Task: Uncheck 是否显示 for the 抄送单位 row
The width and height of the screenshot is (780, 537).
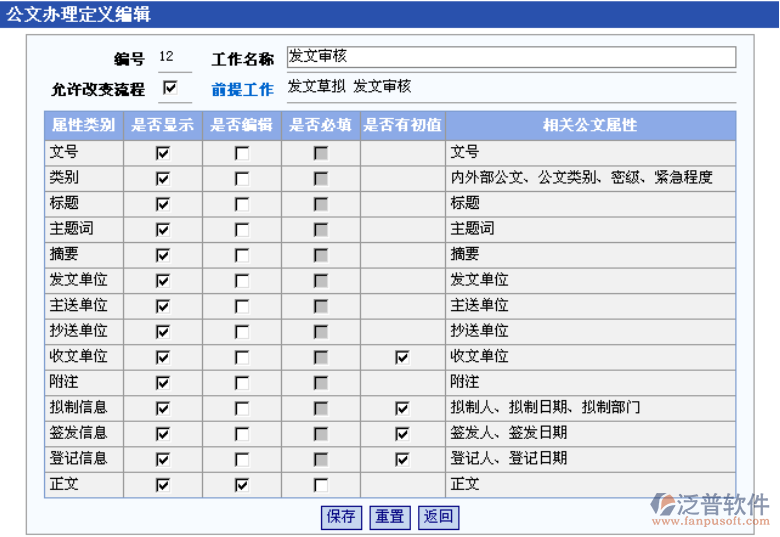Action: pyautogui.click(x=163, y=332)
